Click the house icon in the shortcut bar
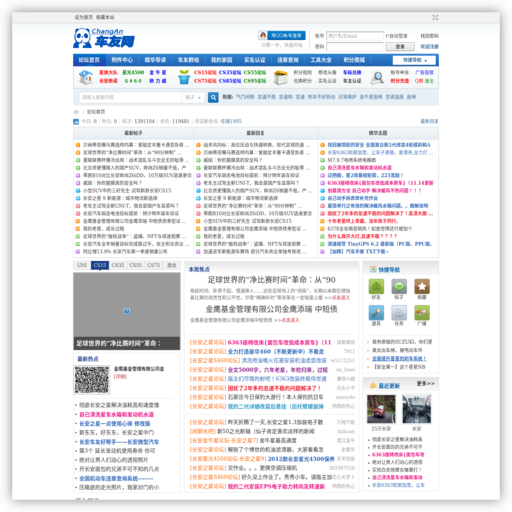The image size is (512, 512). click(86, 77)
